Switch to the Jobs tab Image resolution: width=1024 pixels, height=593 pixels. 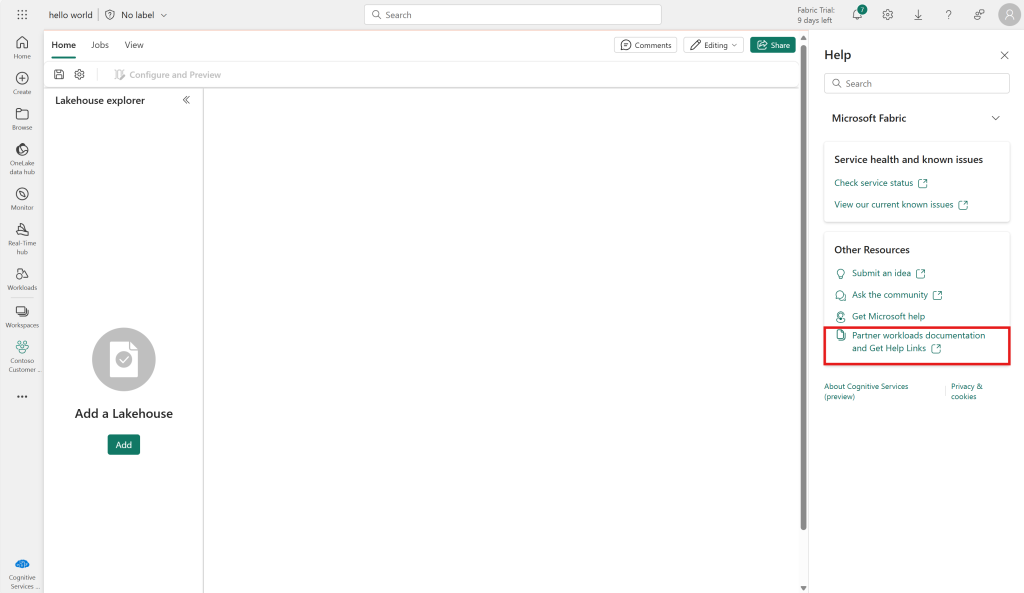pos(99,45)
